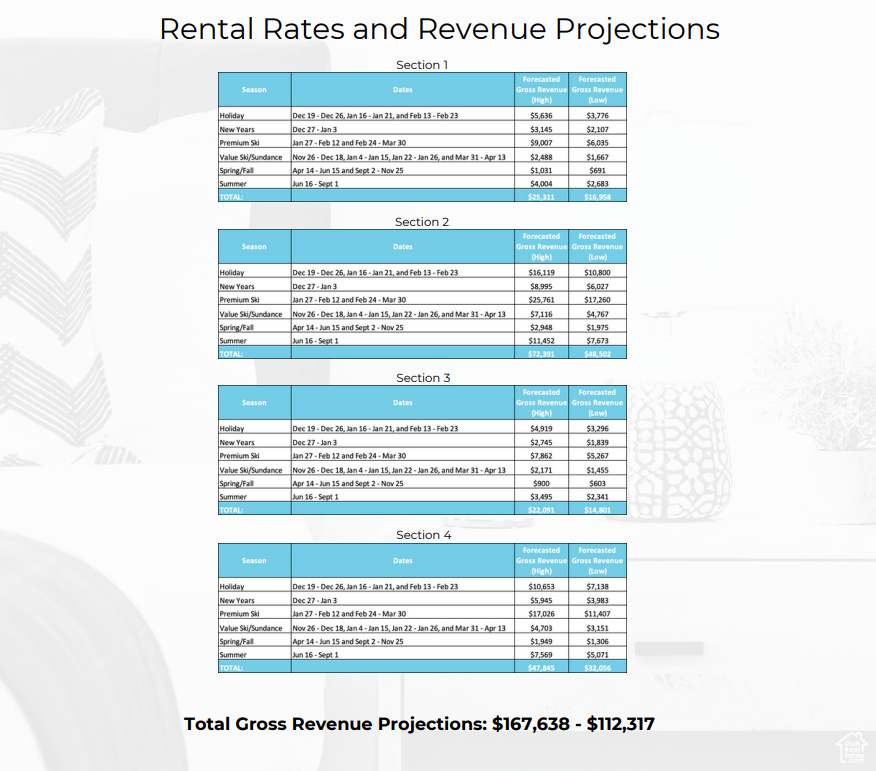The height and width of the screenshot is (771, 876).
Task: Select the Section 1 heading
Action: (422, 65)
